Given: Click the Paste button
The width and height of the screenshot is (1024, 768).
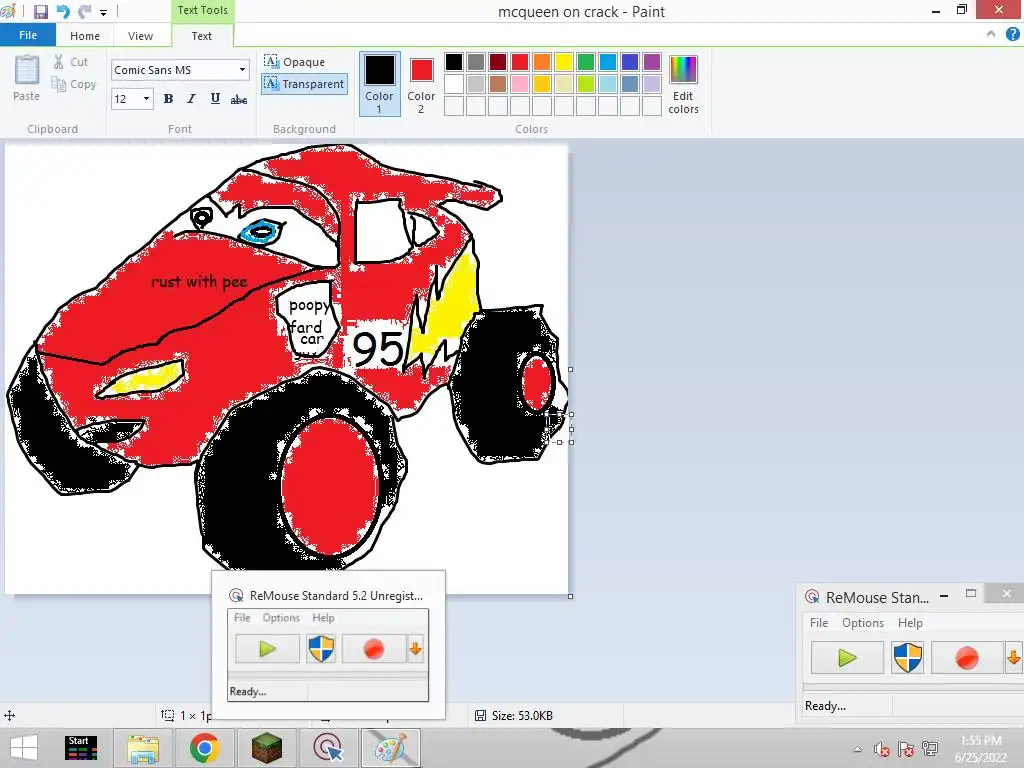Looking at the screenshot, I should click(27, 78).
